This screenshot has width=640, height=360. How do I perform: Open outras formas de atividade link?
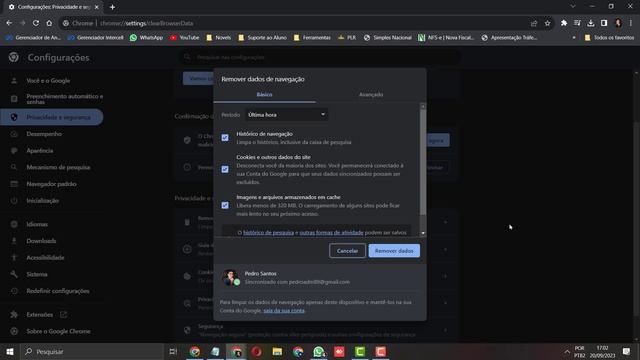click(x=331, y=233)
